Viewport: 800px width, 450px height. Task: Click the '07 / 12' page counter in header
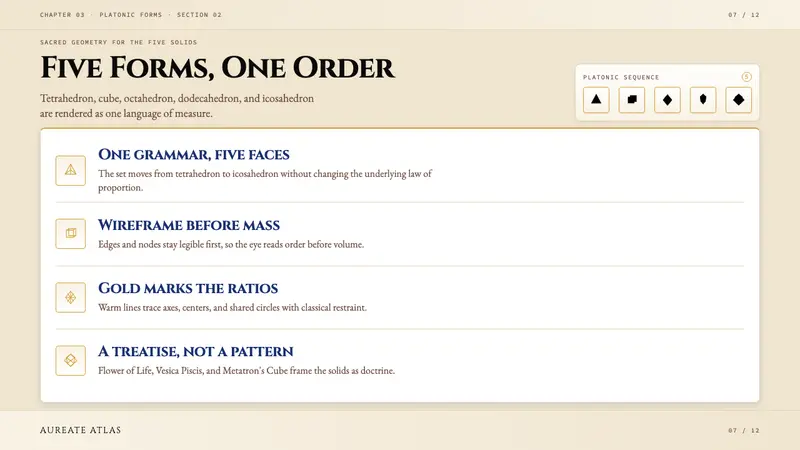(x=744, y=15)
